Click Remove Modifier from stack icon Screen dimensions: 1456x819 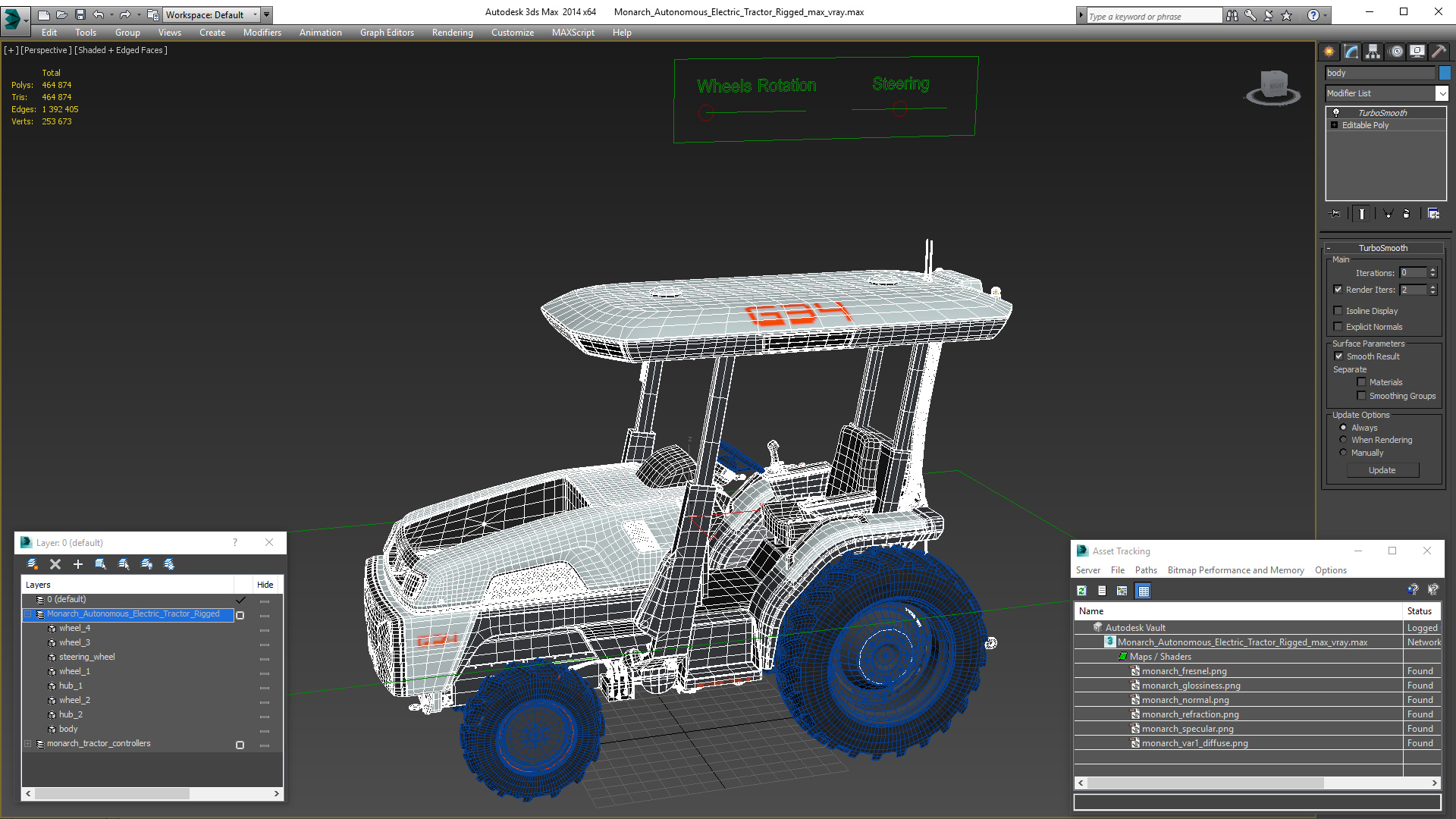1407,214
